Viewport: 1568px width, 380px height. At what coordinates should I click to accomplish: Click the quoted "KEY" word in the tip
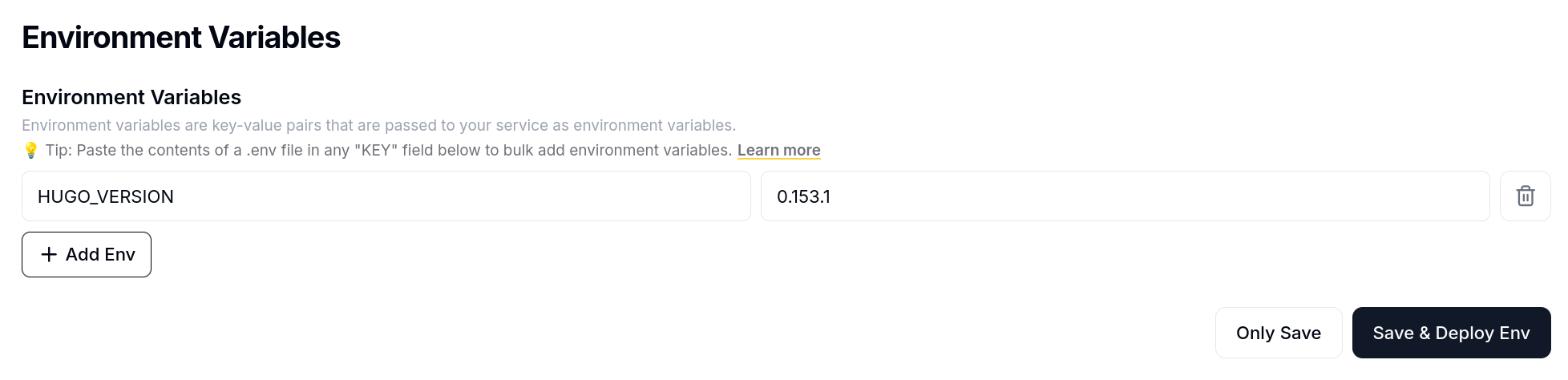coord(376,151)
